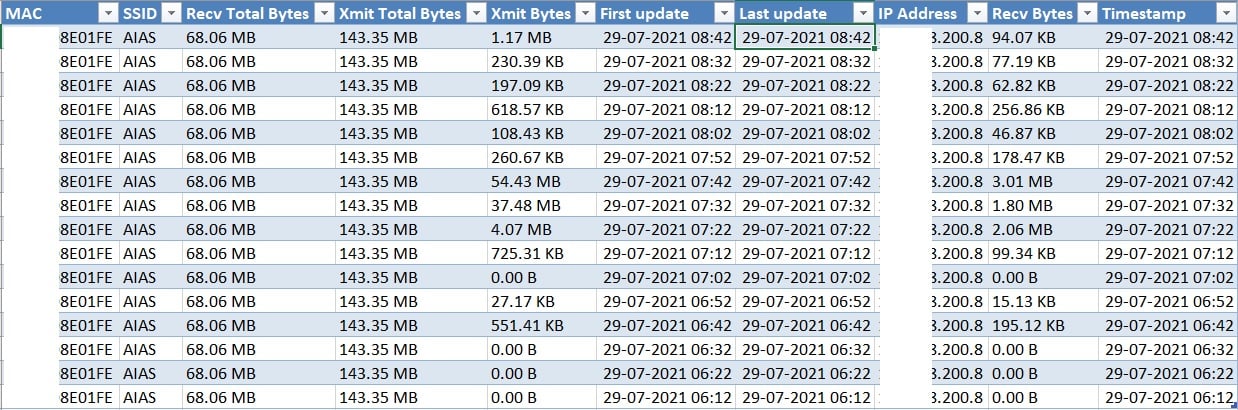Viewport: 1238px width, 410px height.
Task: Expand the Recv Total Bytes filter arrow
Action: 324,13
